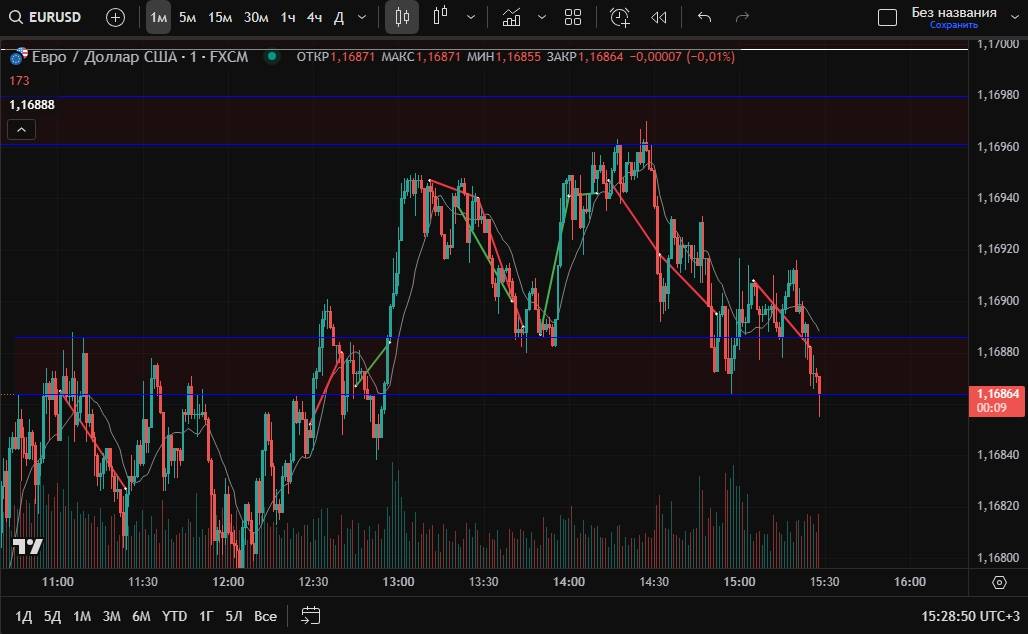This screenshot has height=634, width=1028.
Task: Select the 30m timeframe
Action: (256, 17)
